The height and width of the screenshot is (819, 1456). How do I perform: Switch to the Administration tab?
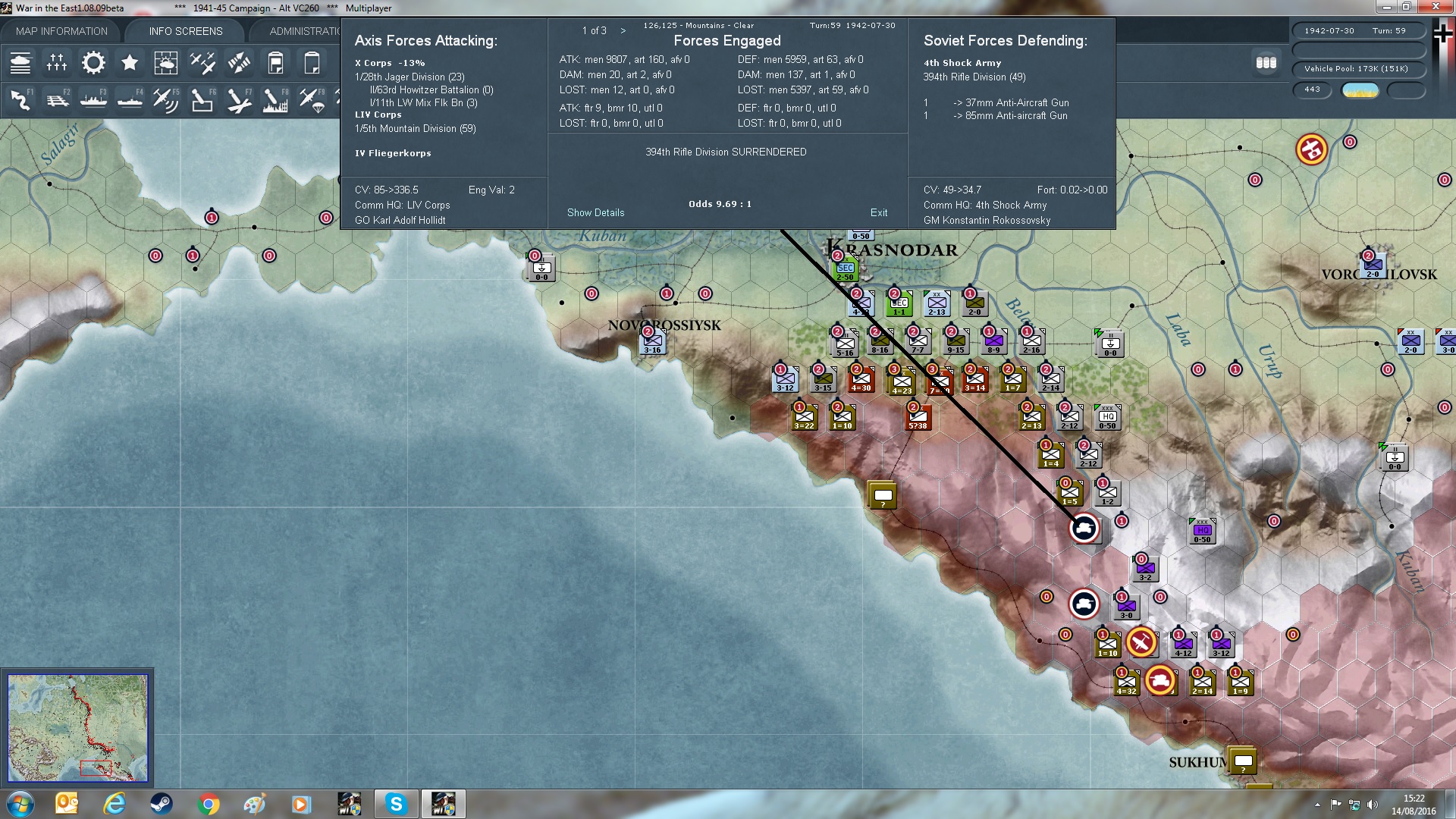pyautogui.click(x=305, y=31)
